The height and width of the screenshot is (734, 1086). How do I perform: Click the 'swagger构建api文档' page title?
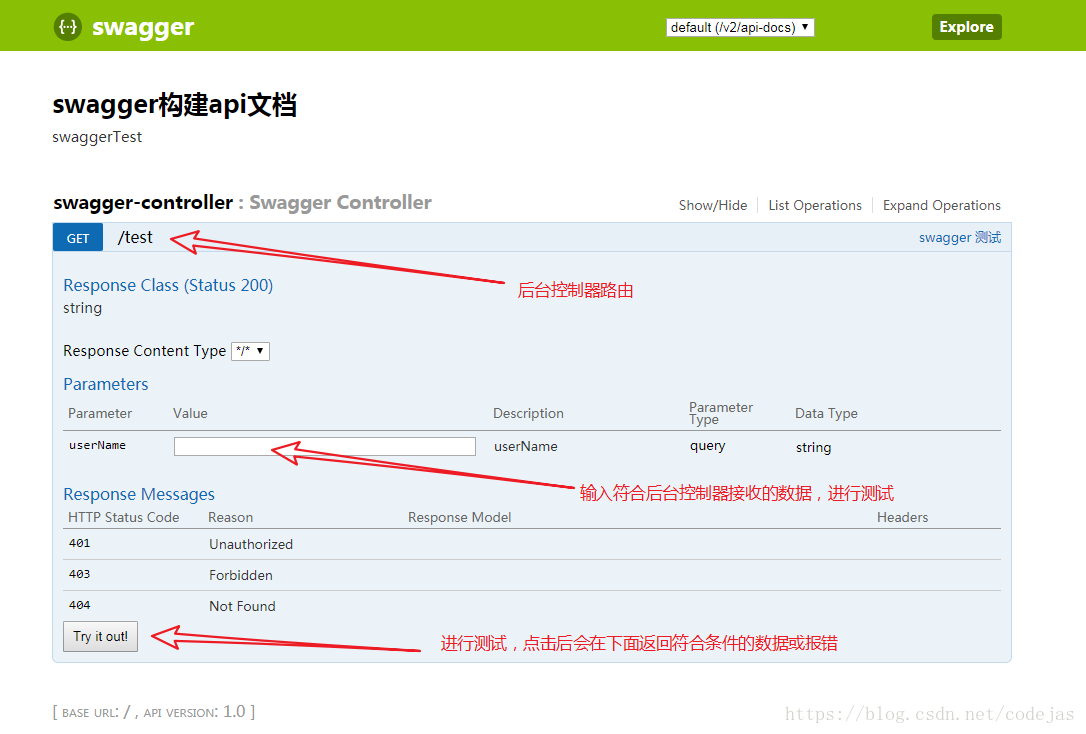pyautogui.click(x=175, y=105)
